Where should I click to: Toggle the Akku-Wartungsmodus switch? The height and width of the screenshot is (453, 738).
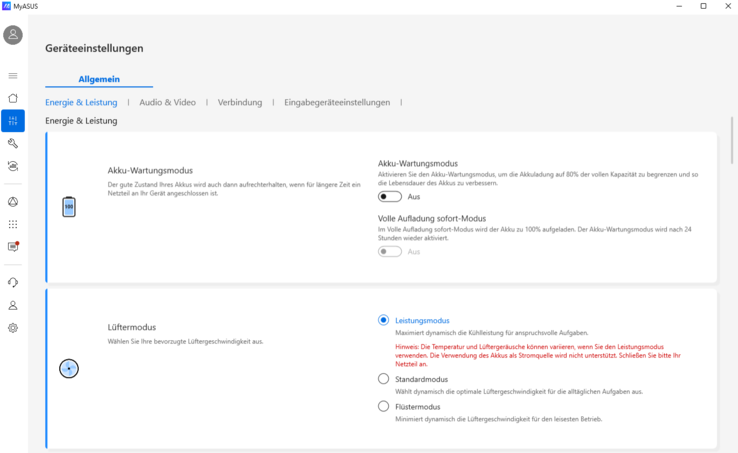pyautogui.click(x=389, y=197)
